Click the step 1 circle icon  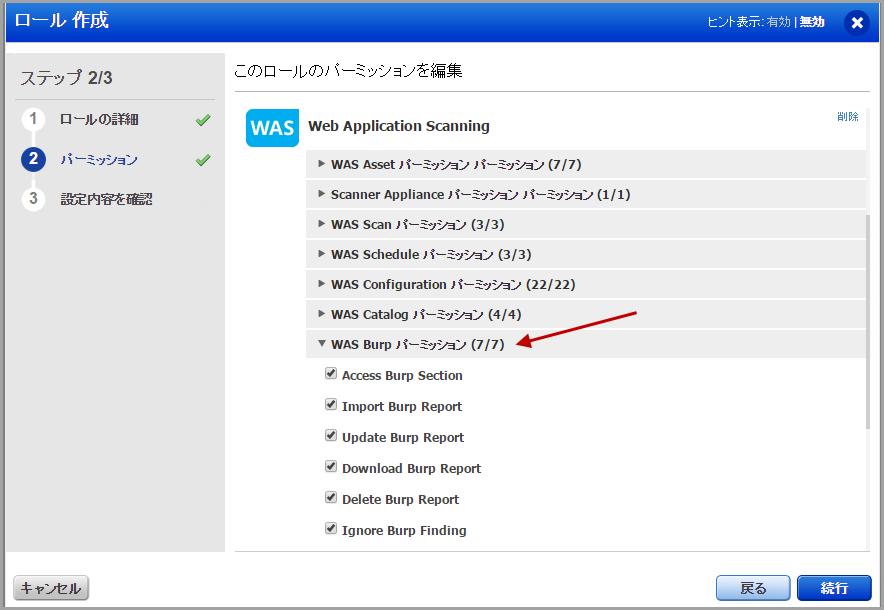33,120
